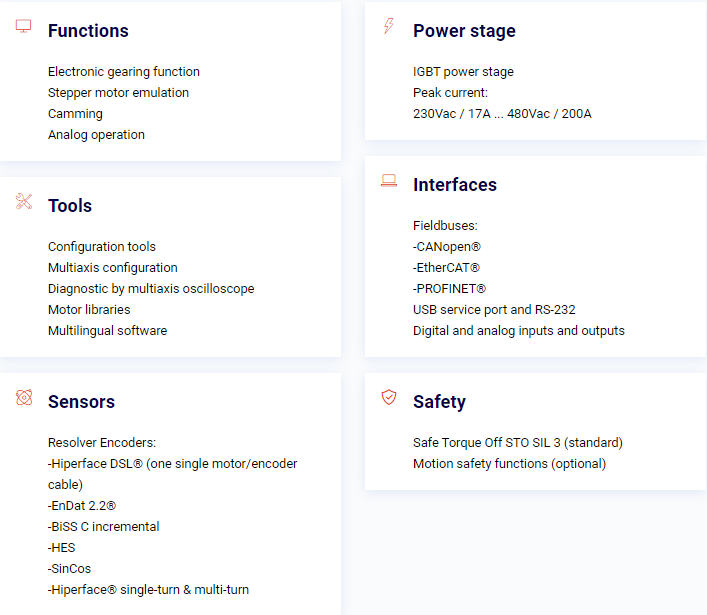Click the Multiaxis configuration line
This screenshot has height=615, width=707.
pyautogui.click(x=113, y=268)
